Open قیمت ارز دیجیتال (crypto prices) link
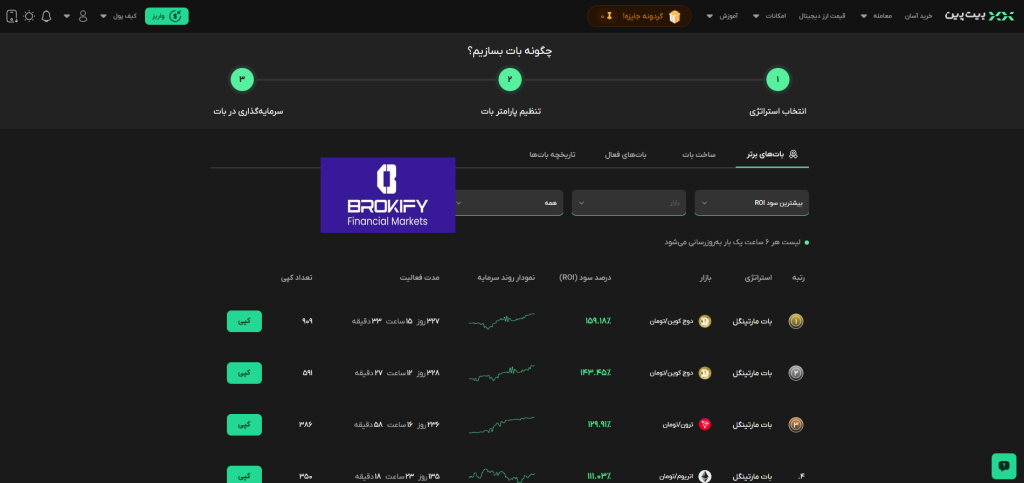 tap(822, 16)
